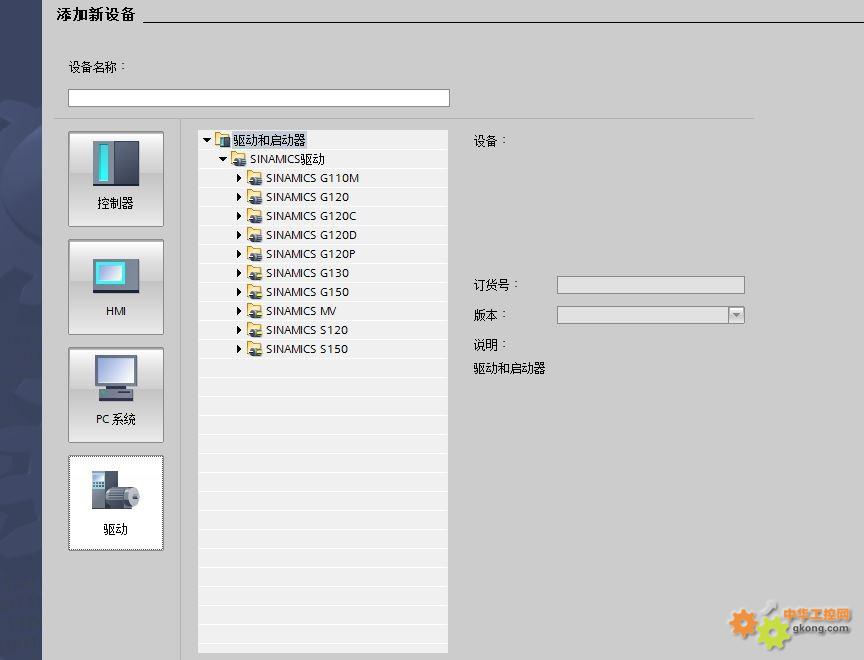Expand the SINAMICS S120 node
The image size is (864, 660).
239,330
